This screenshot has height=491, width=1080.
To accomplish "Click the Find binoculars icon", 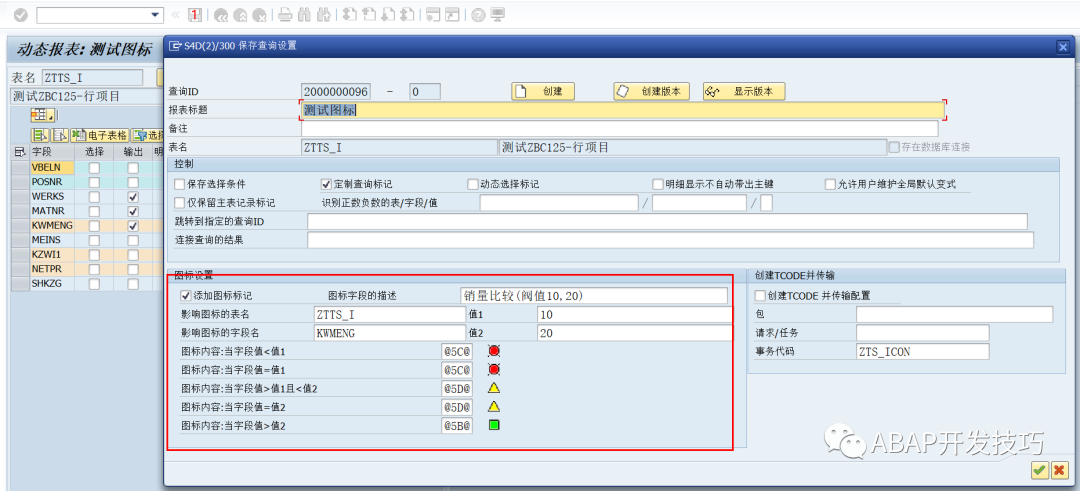I will (x=304, y=14).
